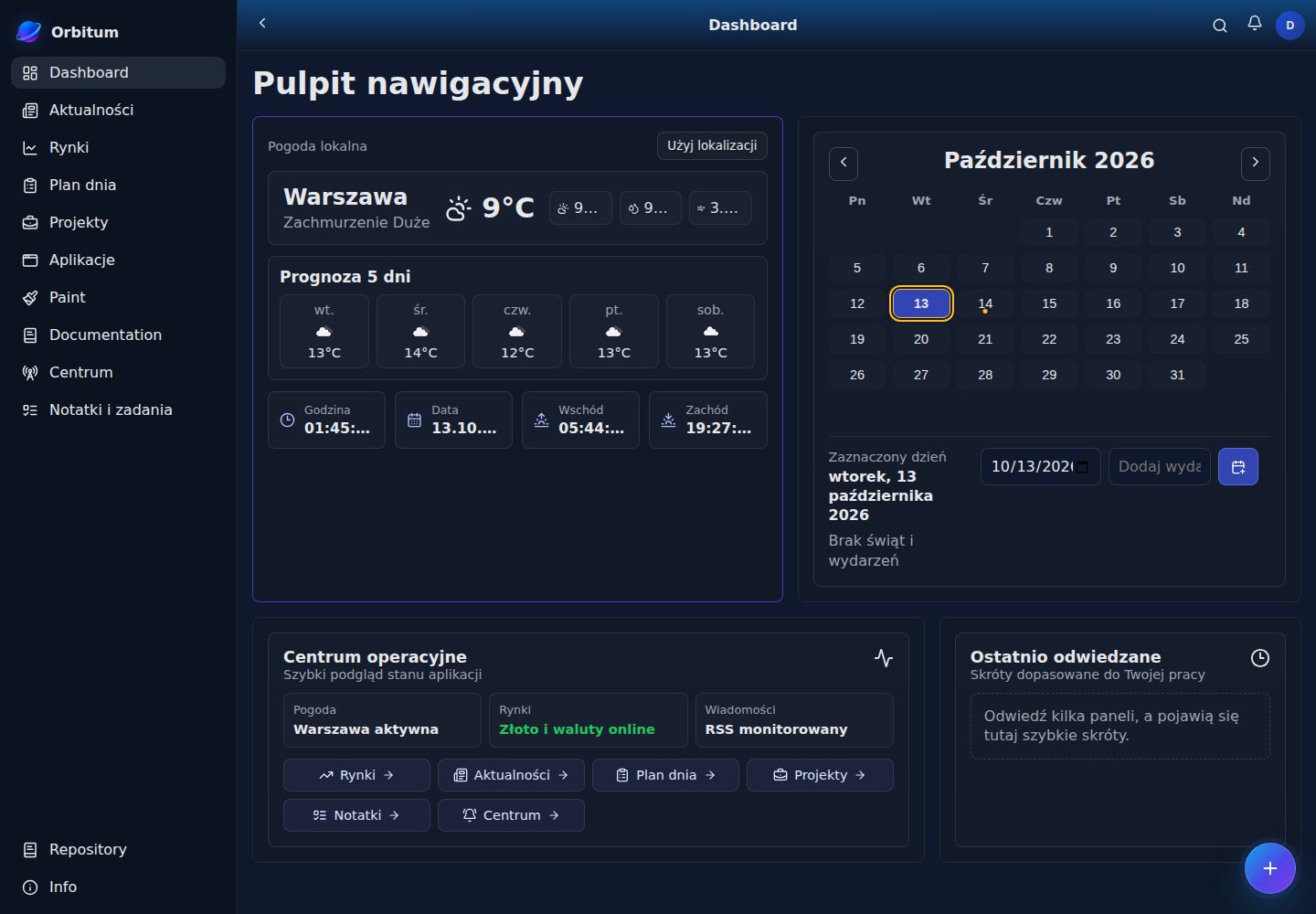Screen dimensions: 1316x914
Task: Click the wt. 13°C forecast card
Action: 324,332
